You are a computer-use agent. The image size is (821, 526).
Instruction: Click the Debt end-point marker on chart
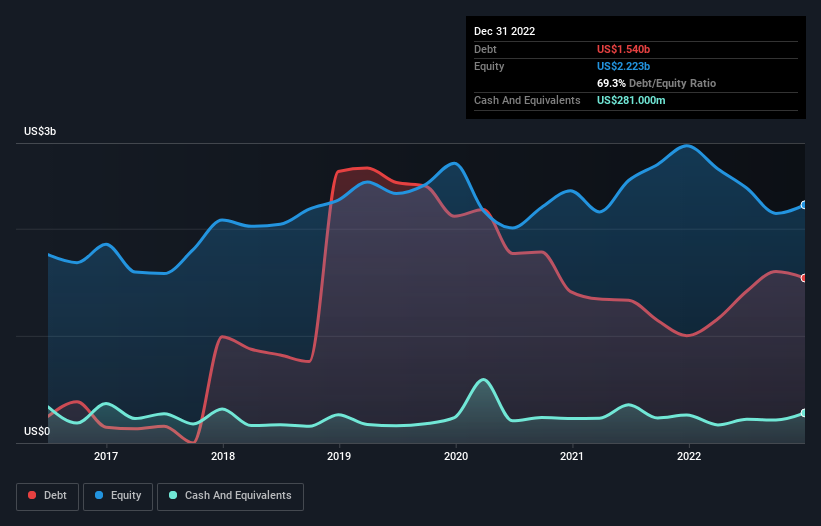click(804, 278)
